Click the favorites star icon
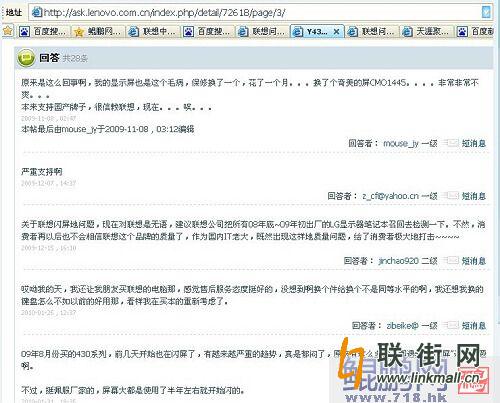Screen dimensions: 500x403 (x=7, y=31)
